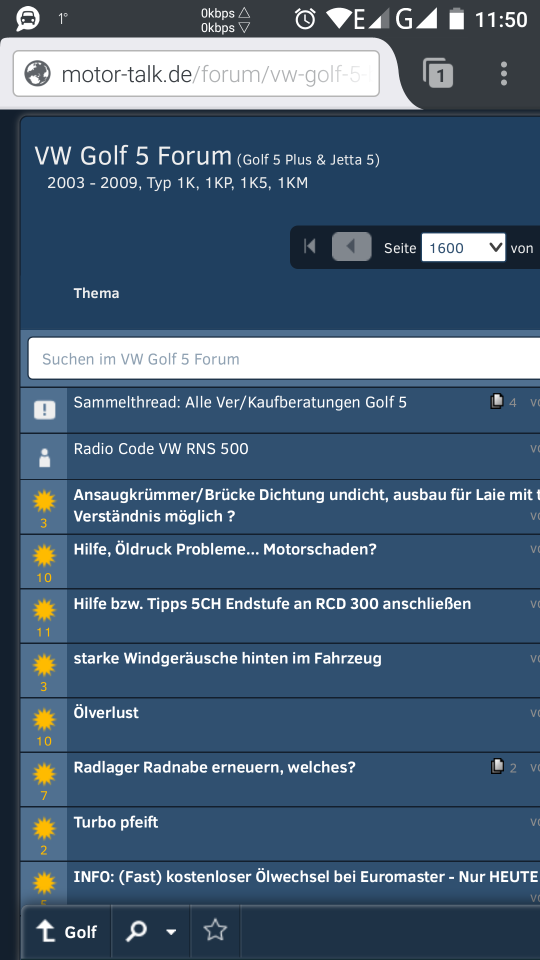Image resolution: width=540 pixels, height=960 pixels.
Task: Tap sun icon beside 'starke Windgeräusche' thread
Action: pos(44,665)
